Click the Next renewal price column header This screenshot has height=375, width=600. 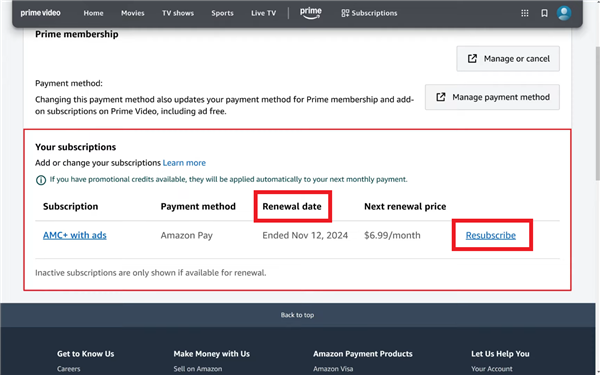405,206
